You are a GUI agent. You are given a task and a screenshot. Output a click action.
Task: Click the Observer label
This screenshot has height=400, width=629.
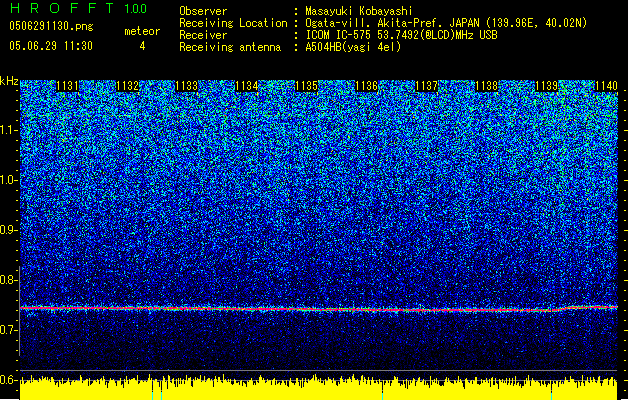click(203, 11)
